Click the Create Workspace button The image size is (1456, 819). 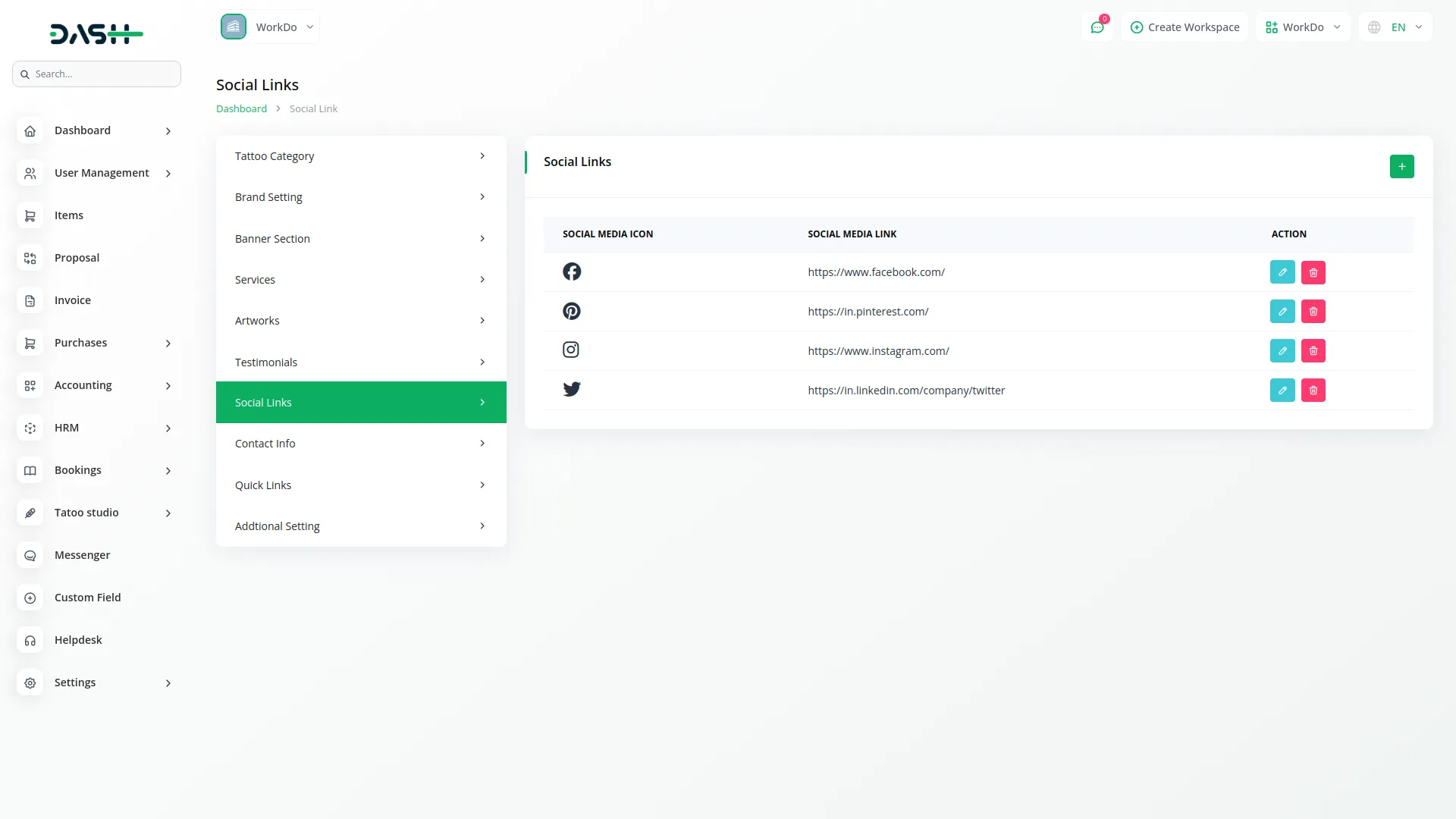click(x=1185, y=27)
